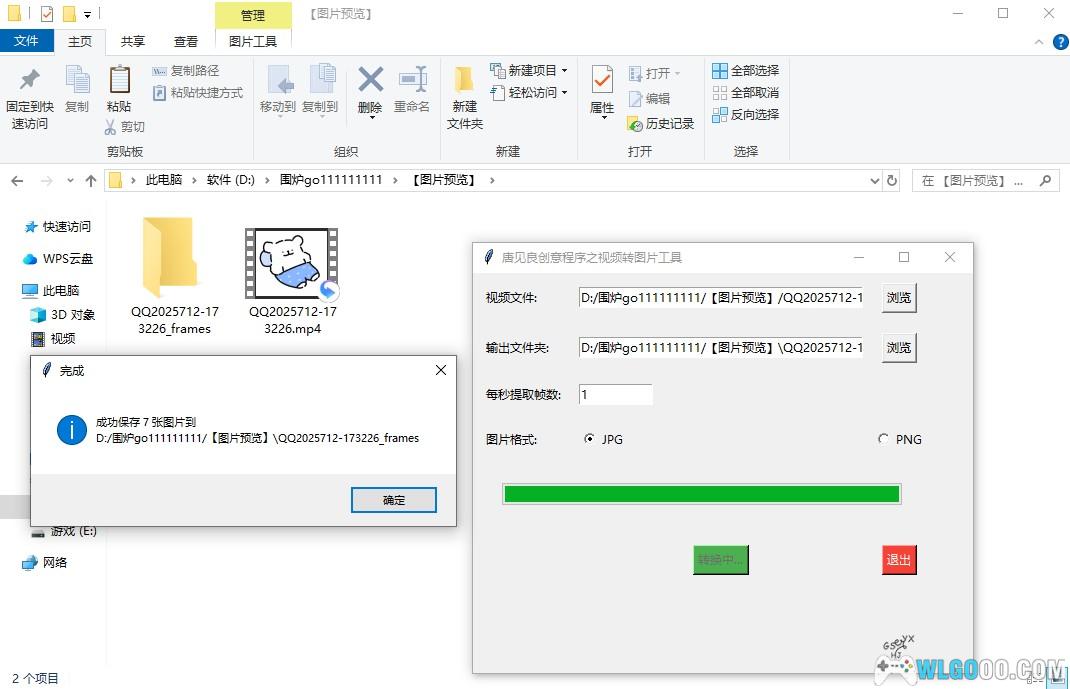Click the Rename (重命名) icon
This screenshot has width=1070, height=689.
pos(411,81)
